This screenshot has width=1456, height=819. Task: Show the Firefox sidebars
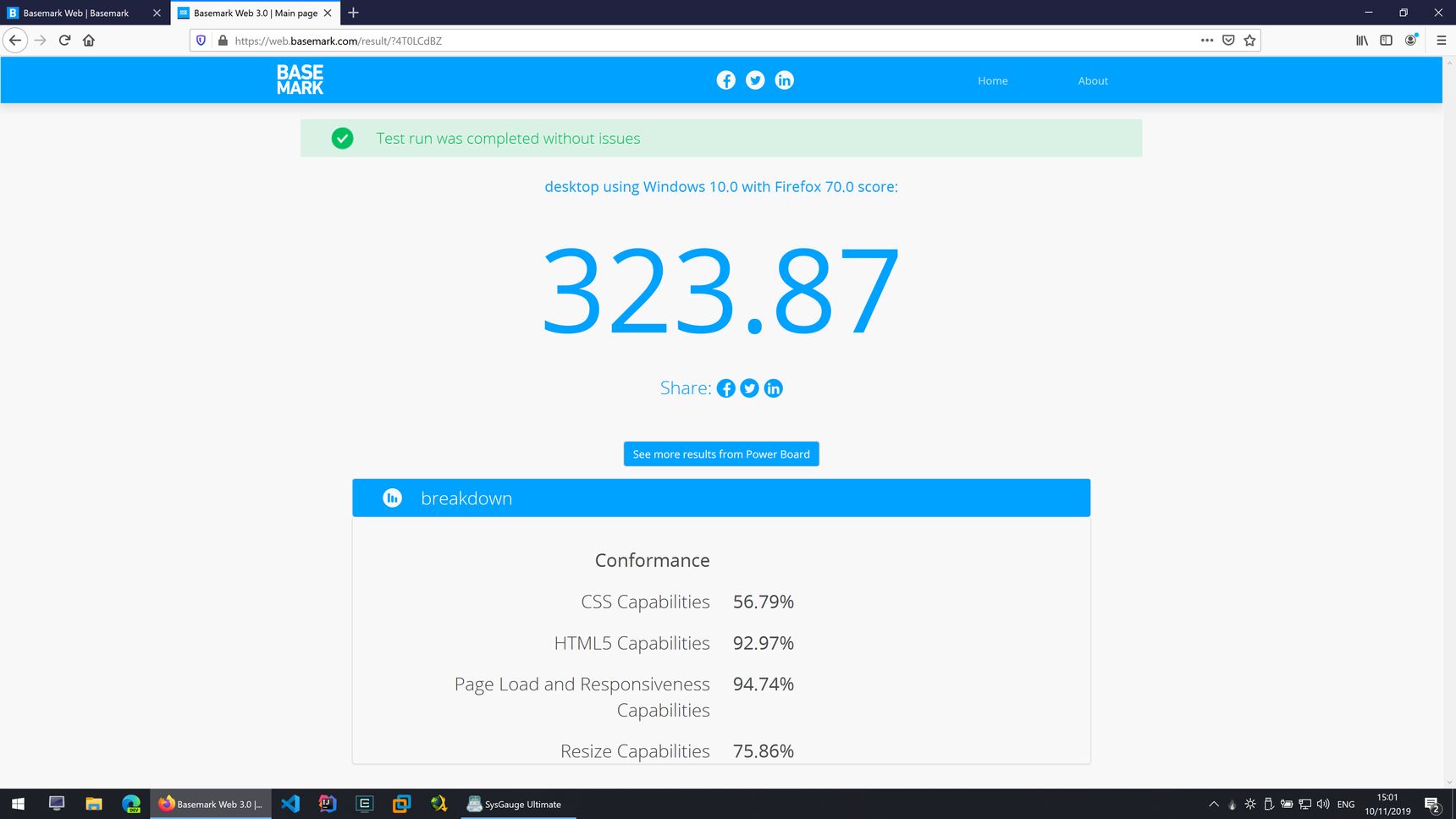click(1386, 40)
